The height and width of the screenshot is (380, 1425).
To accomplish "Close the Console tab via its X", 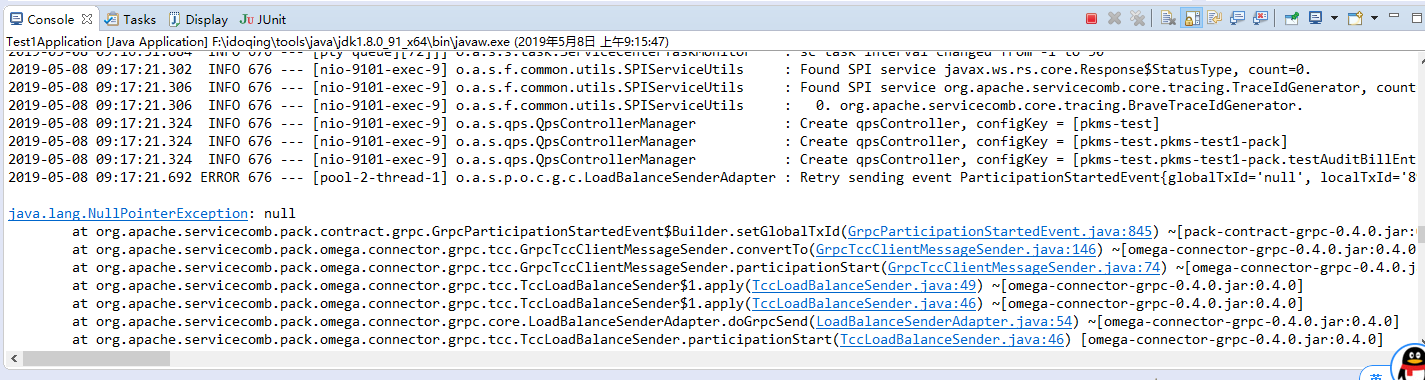I will point(87,19).
